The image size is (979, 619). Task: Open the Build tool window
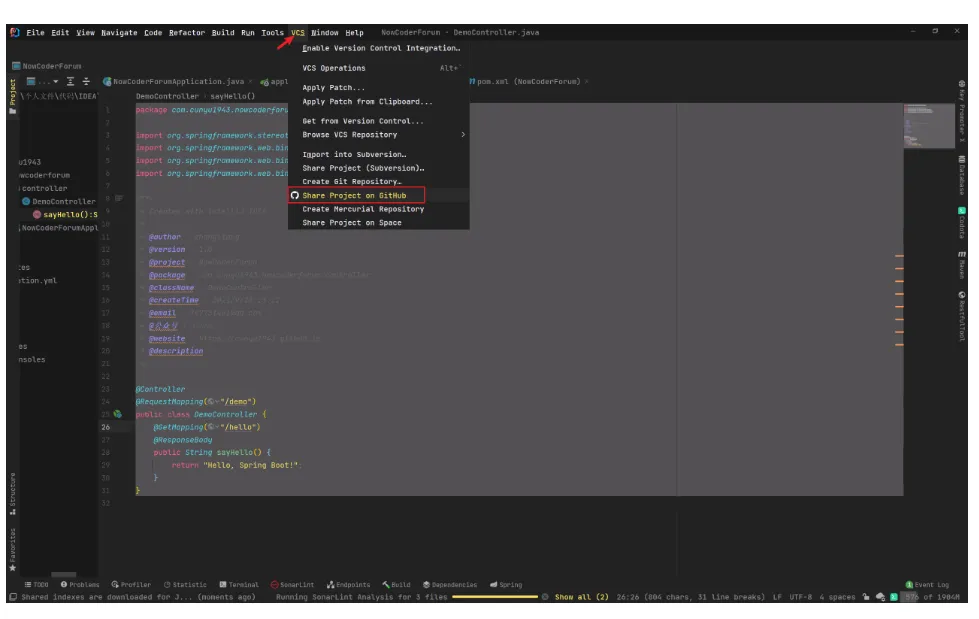[396, 585]
